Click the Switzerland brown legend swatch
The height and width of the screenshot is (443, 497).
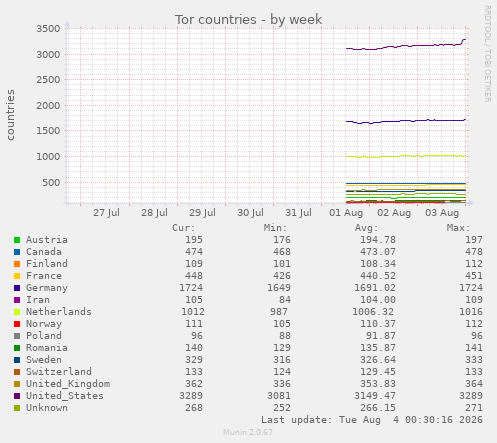(17, 372)
